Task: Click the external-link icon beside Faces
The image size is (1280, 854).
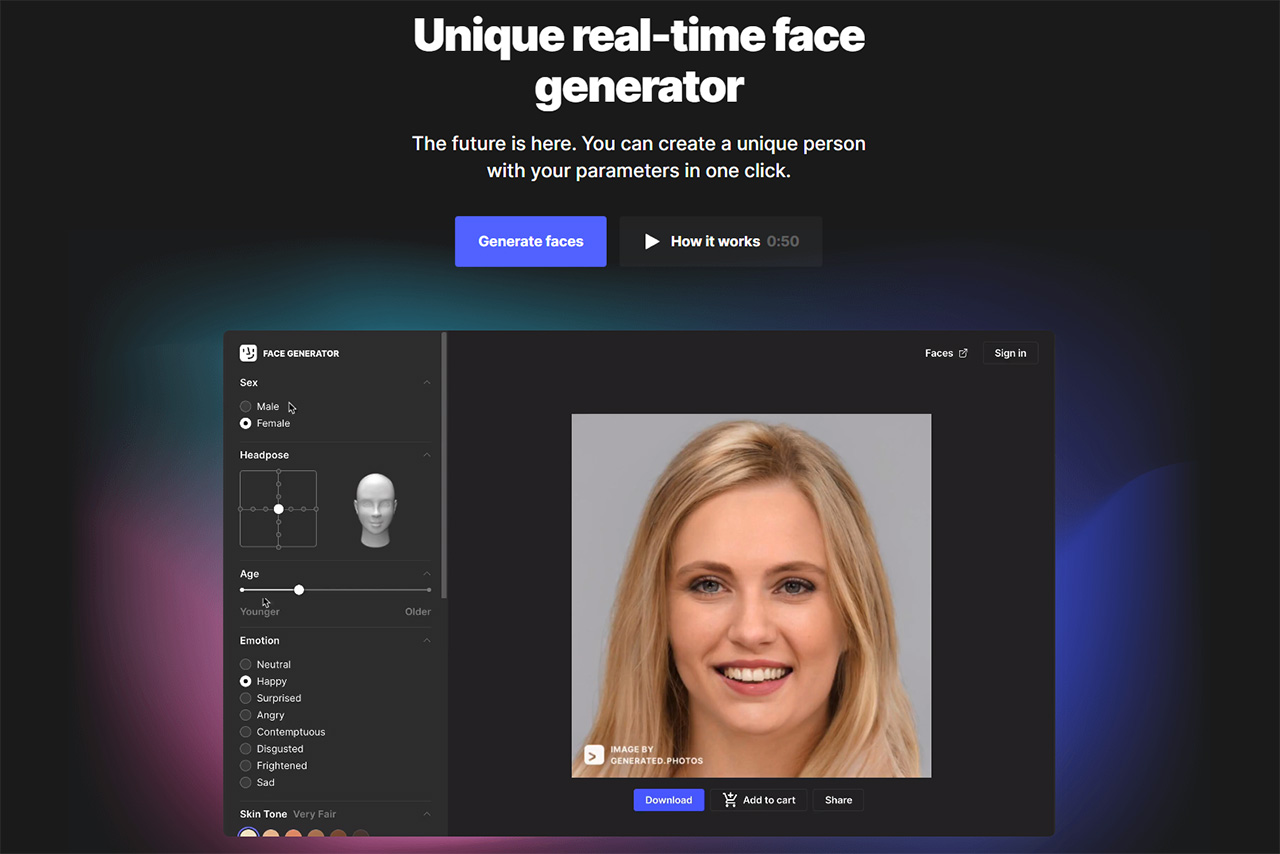Action: tap(963, 352)
